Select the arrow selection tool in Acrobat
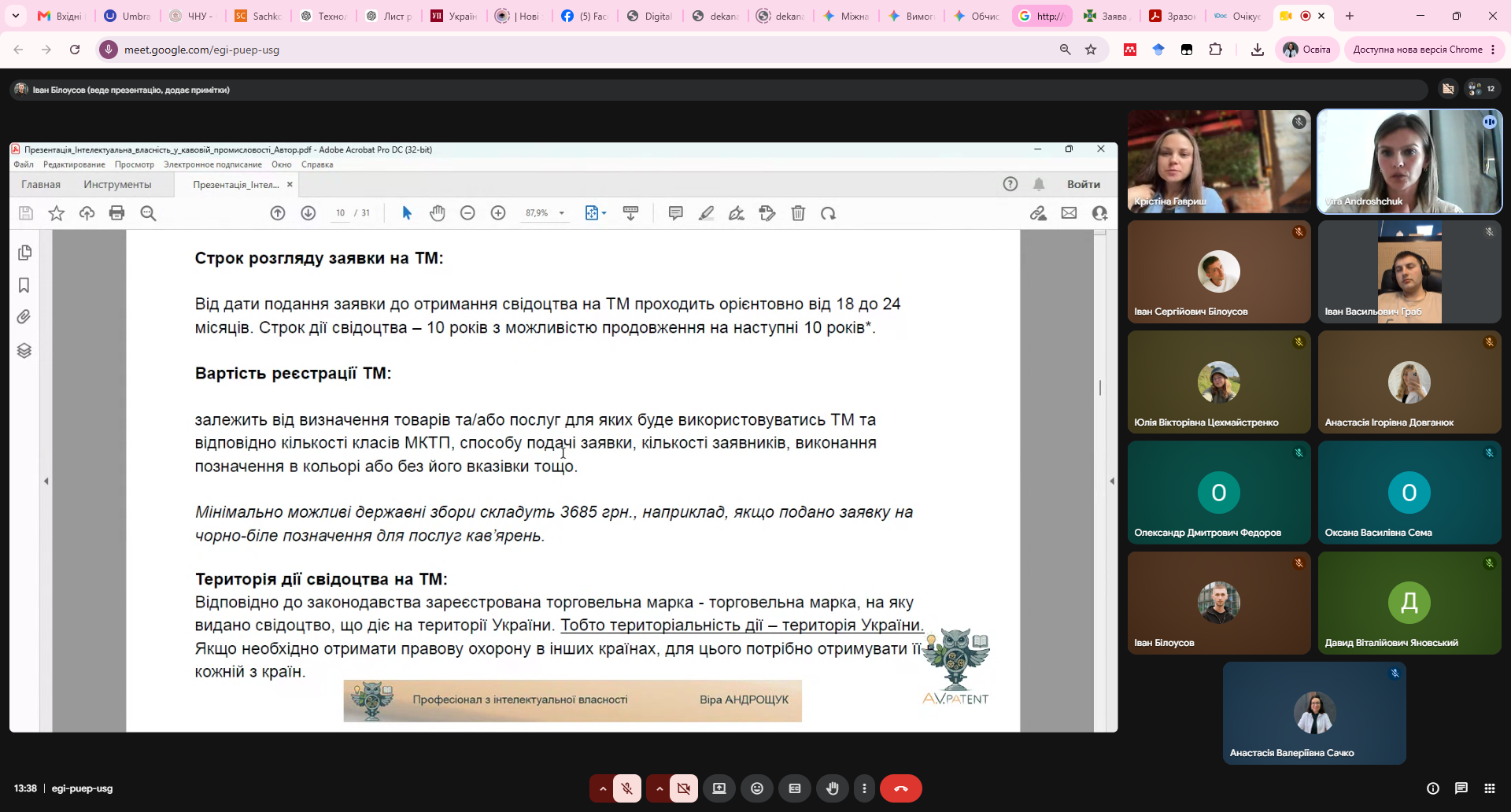This screenshot has height=812, width=1511. click(x=407, y=213)
